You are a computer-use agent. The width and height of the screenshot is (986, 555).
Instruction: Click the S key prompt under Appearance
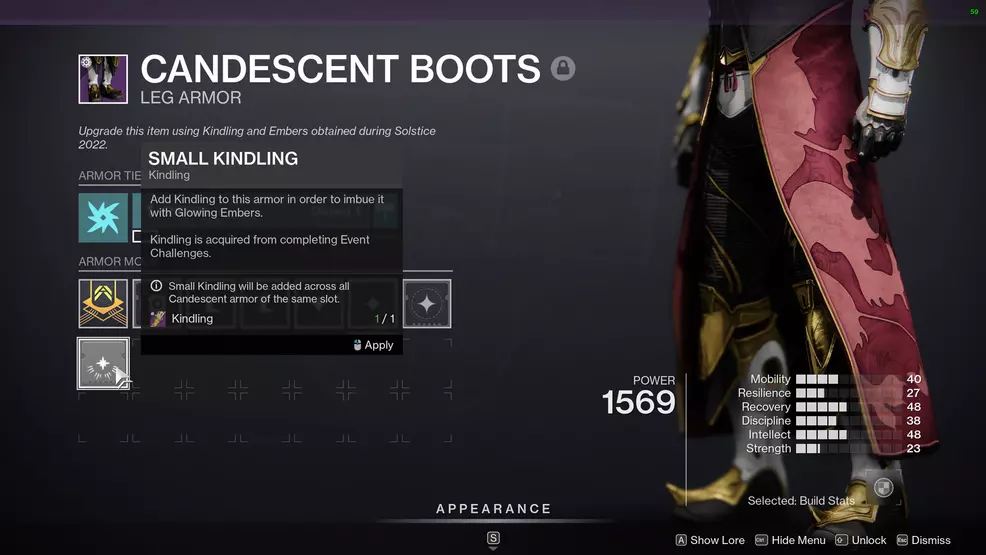493,538
